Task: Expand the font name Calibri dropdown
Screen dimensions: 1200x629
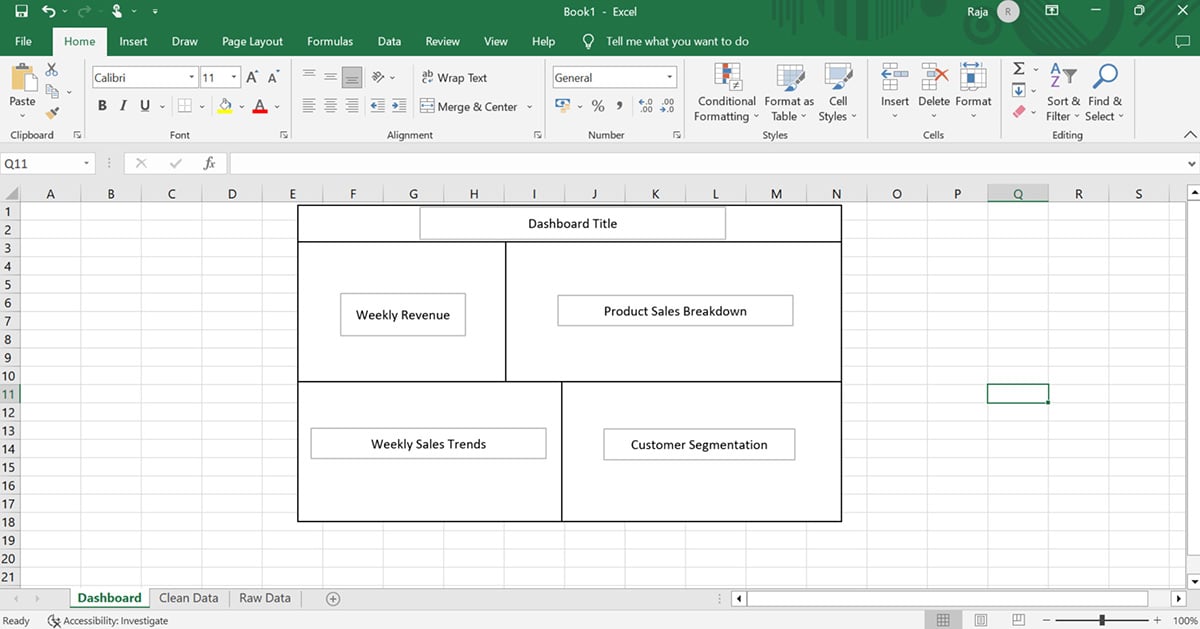Action: tap(192, 78)
